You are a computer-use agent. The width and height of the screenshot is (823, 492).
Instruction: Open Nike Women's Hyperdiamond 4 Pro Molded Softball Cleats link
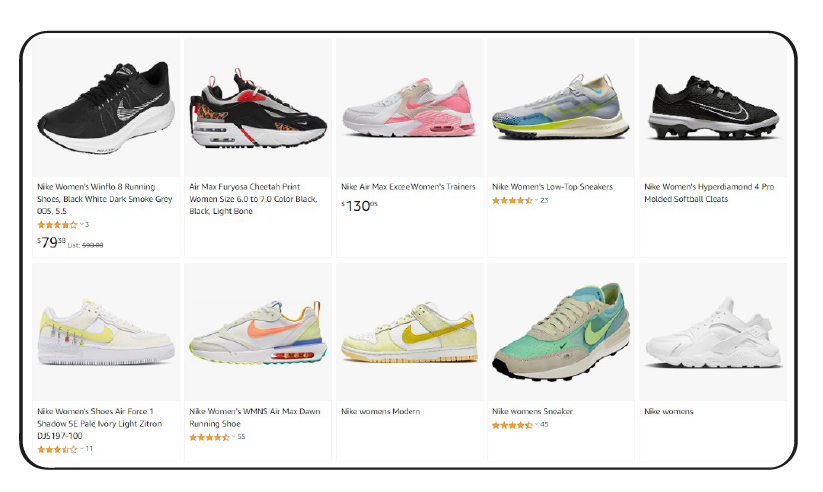(709, 193)
